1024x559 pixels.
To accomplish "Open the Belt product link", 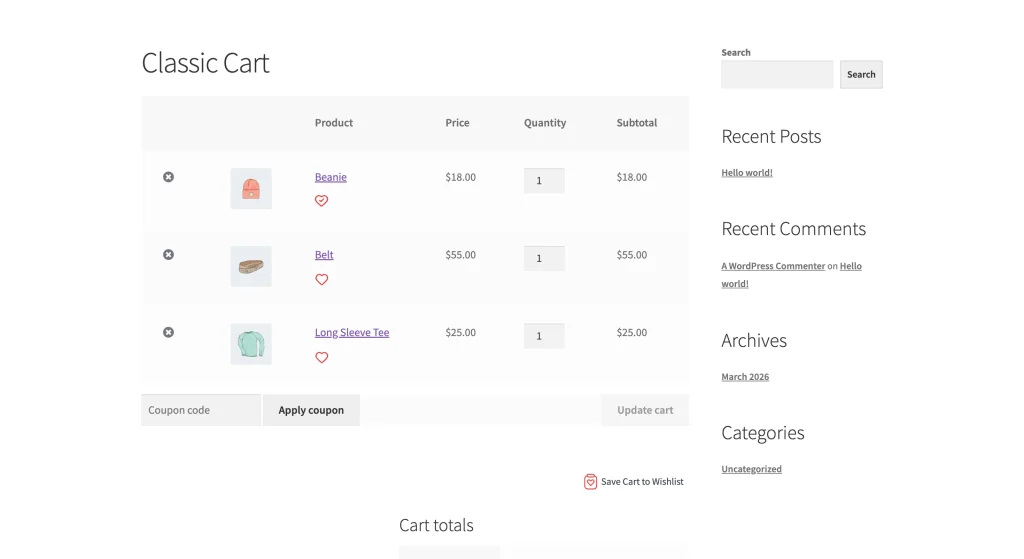I will click(x=324, y=255).
